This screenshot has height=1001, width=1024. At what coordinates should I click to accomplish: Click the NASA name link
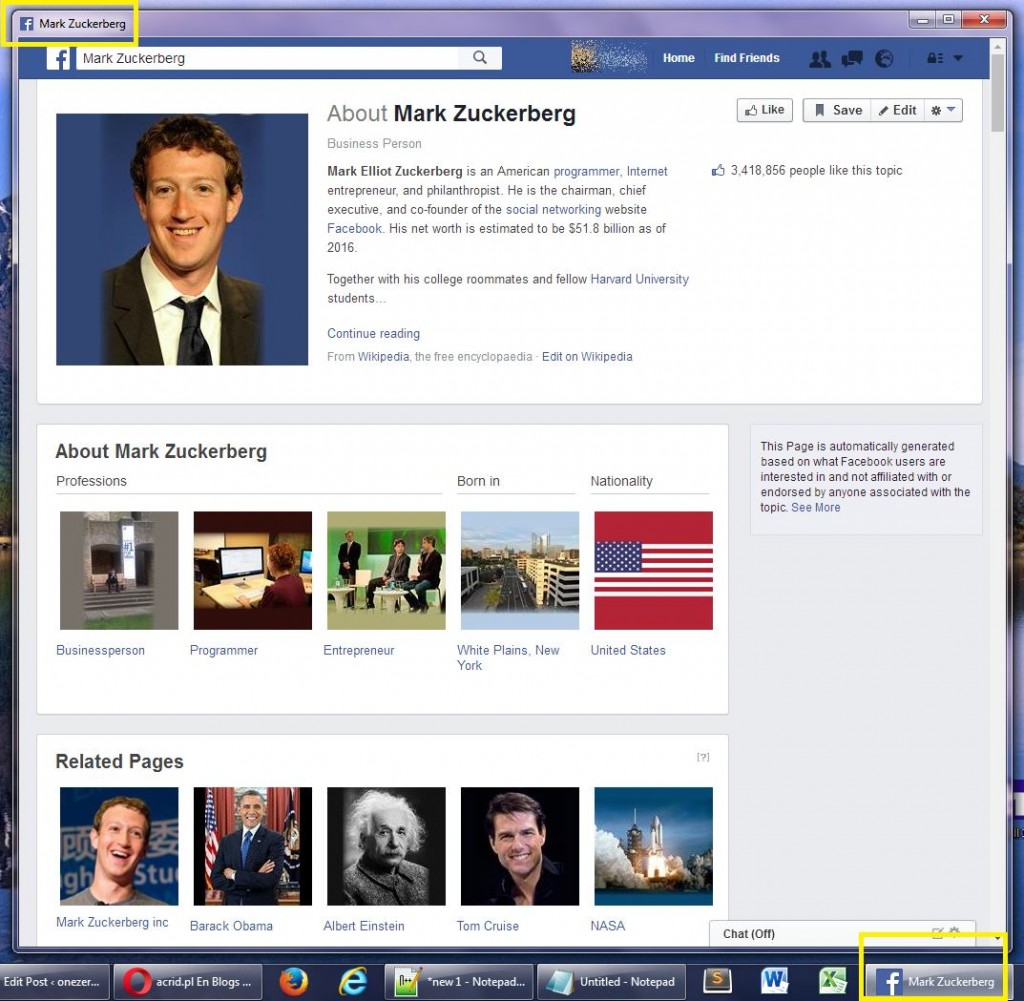coord(607,926)
